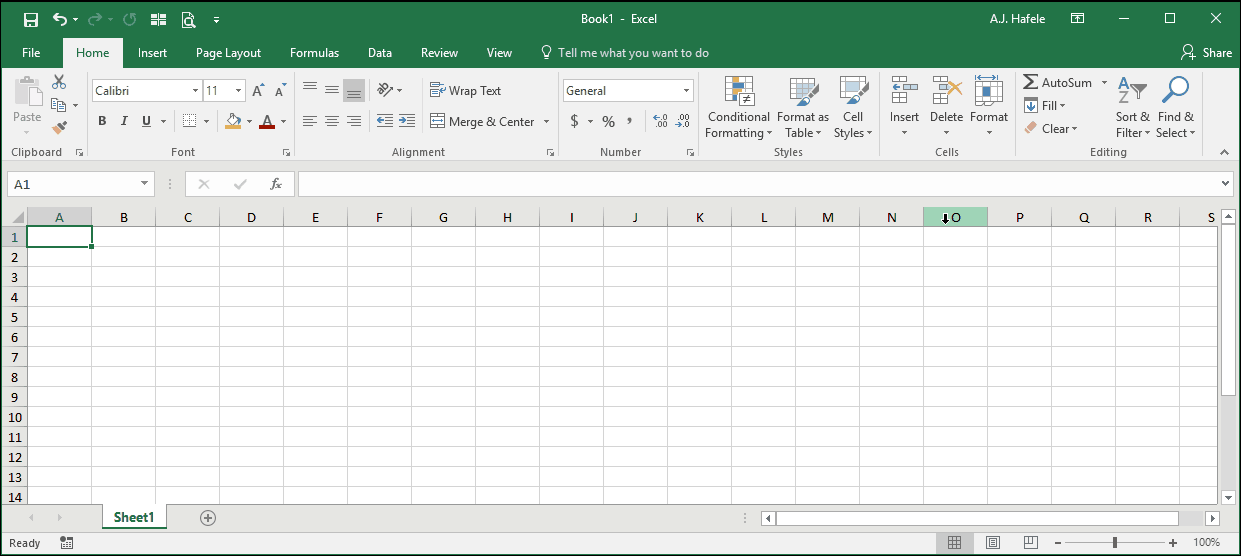Open Sort & Filter menu
Screen dimensions: 1241x556
click(x=1133, y=108)
